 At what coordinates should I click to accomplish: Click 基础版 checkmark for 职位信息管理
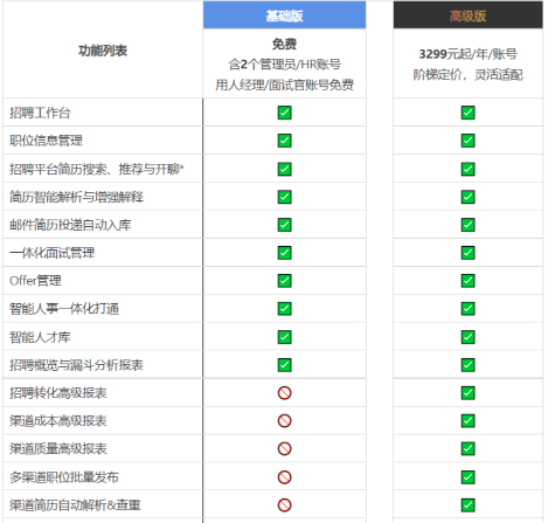[x=284, y=141]
